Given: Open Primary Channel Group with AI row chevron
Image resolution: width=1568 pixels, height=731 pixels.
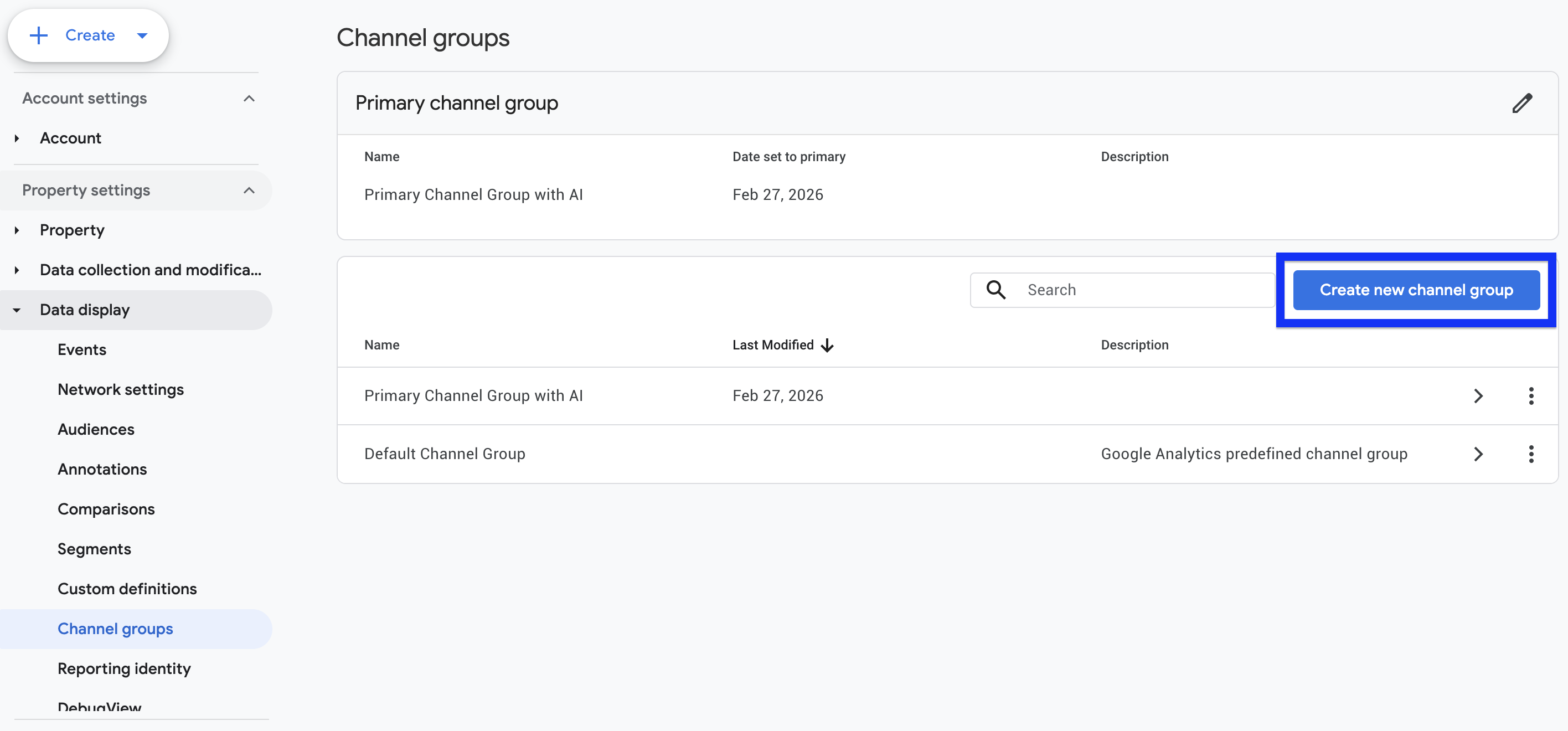Looking at the screenshot, I should pos(1478,395).
